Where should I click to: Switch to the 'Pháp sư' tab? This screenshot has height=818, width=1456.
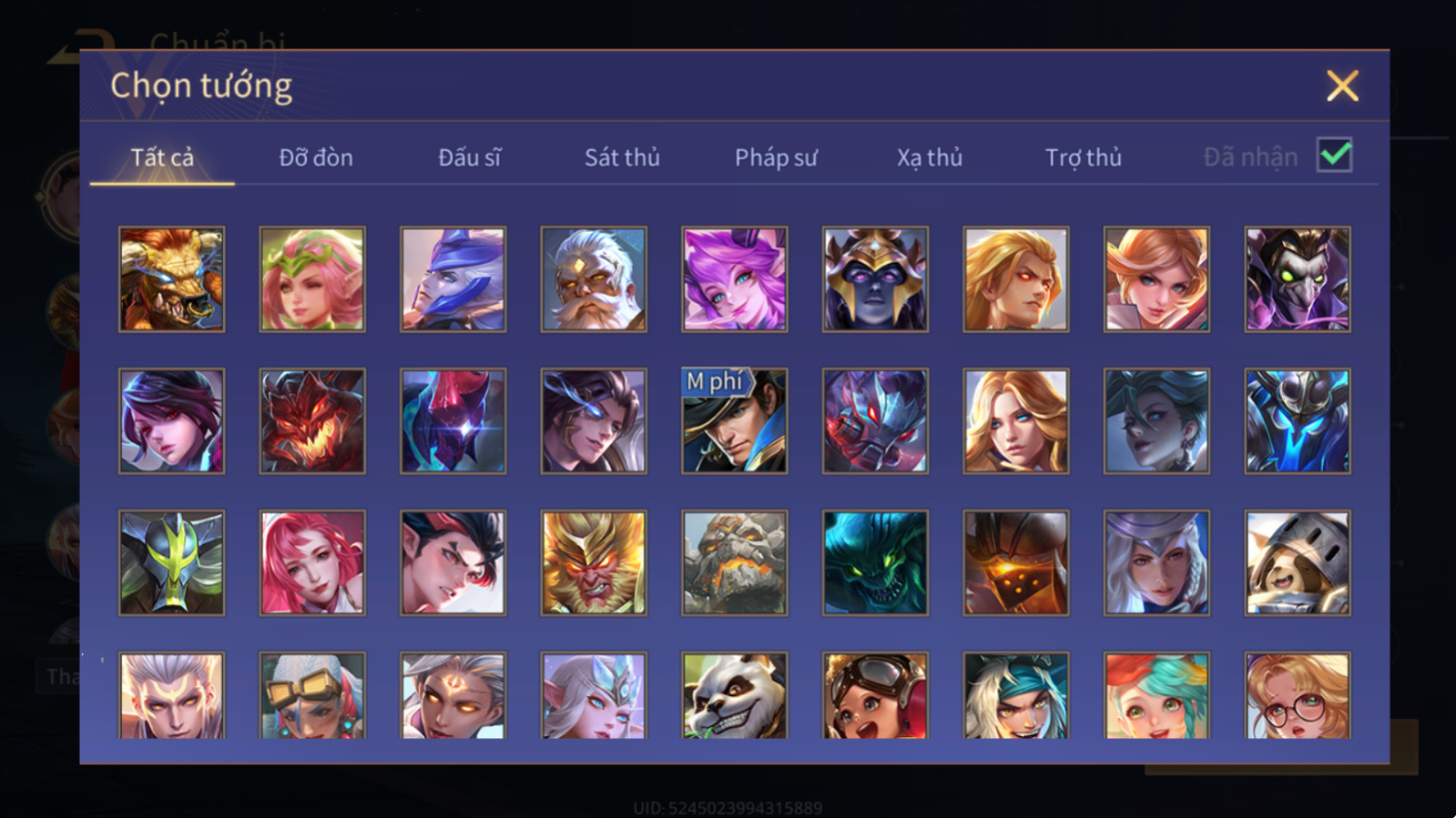(x=775, y=157)
